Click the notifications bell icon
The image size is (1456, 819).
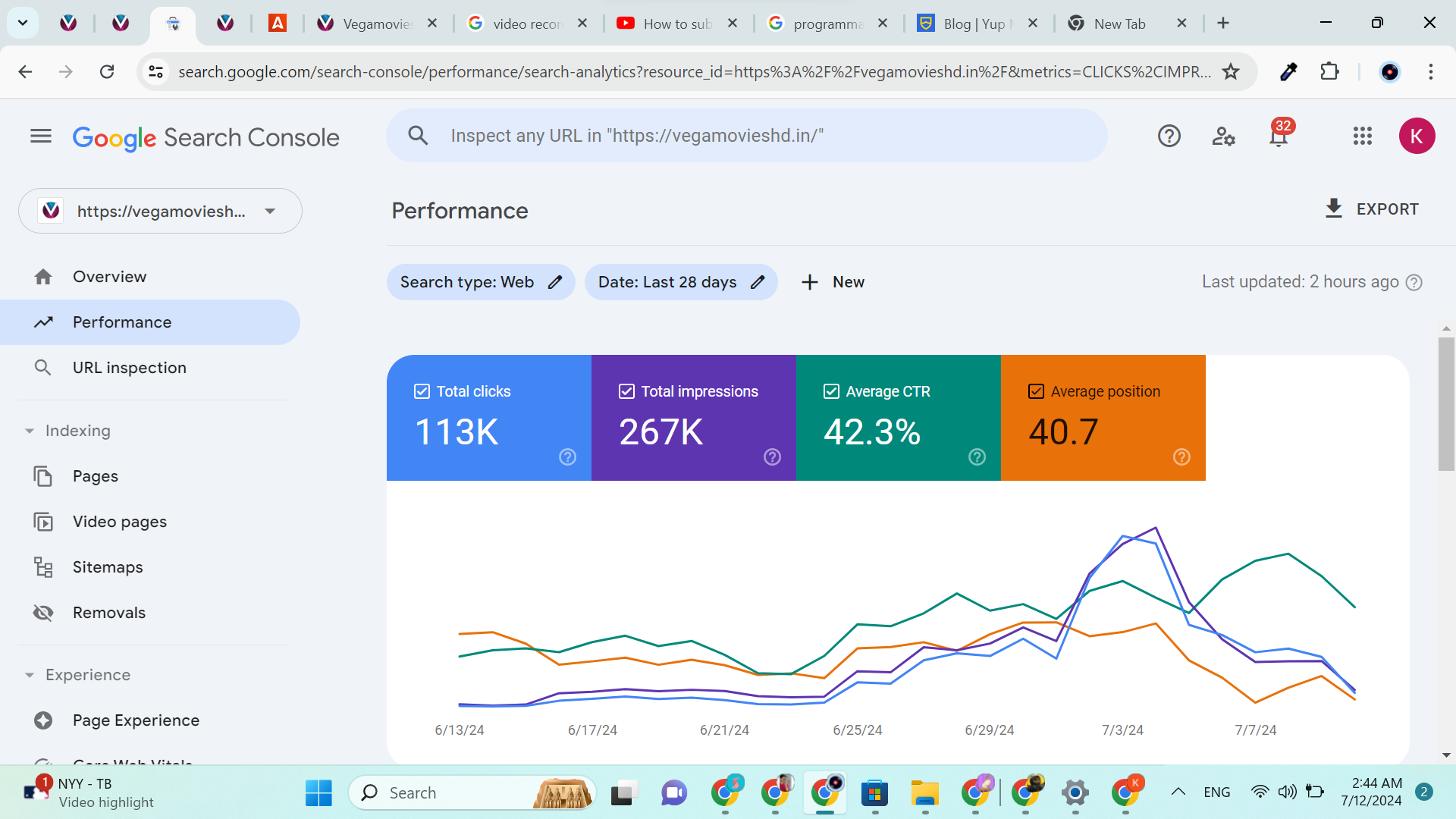point(1279,136)
